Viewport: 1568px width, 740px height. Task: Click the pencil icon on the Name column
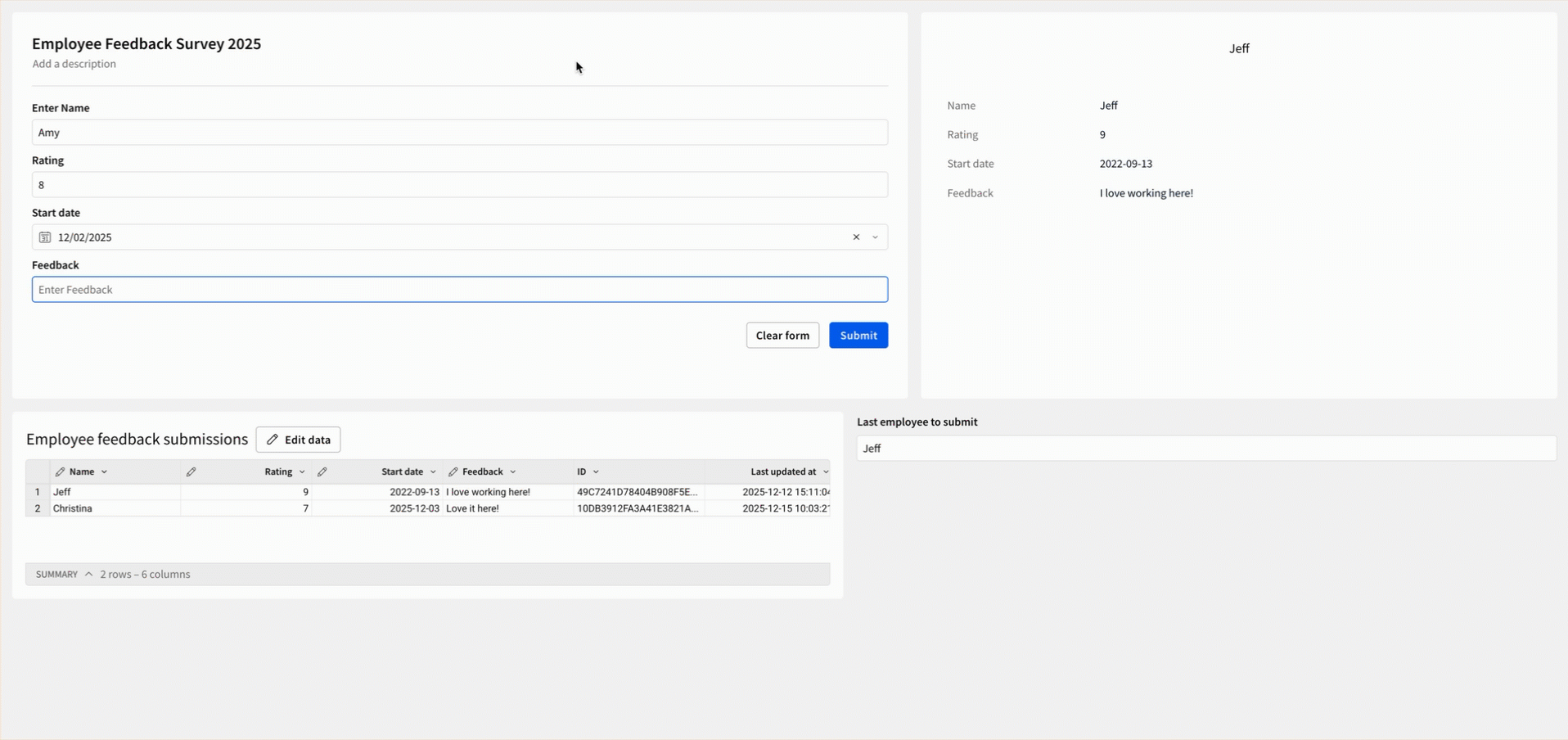(x=60, y=472)
